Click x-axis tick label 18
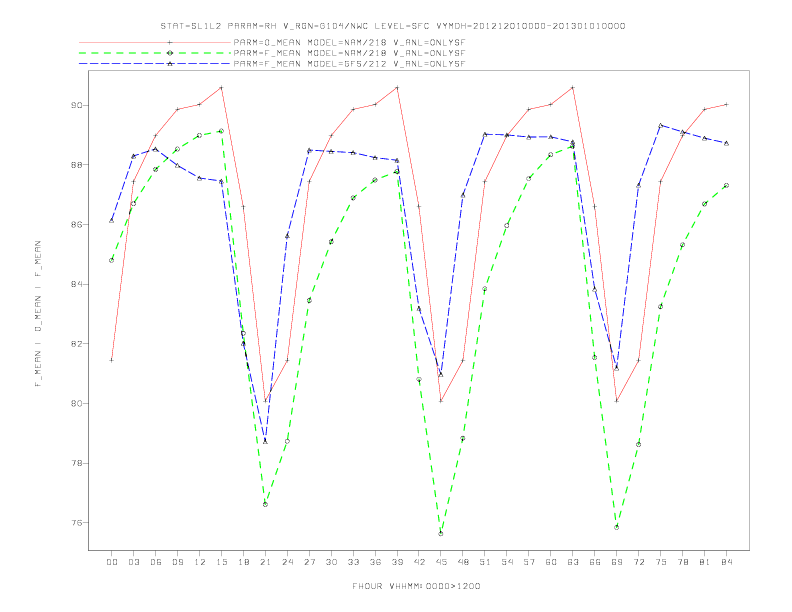 click(x=243, y=562)
